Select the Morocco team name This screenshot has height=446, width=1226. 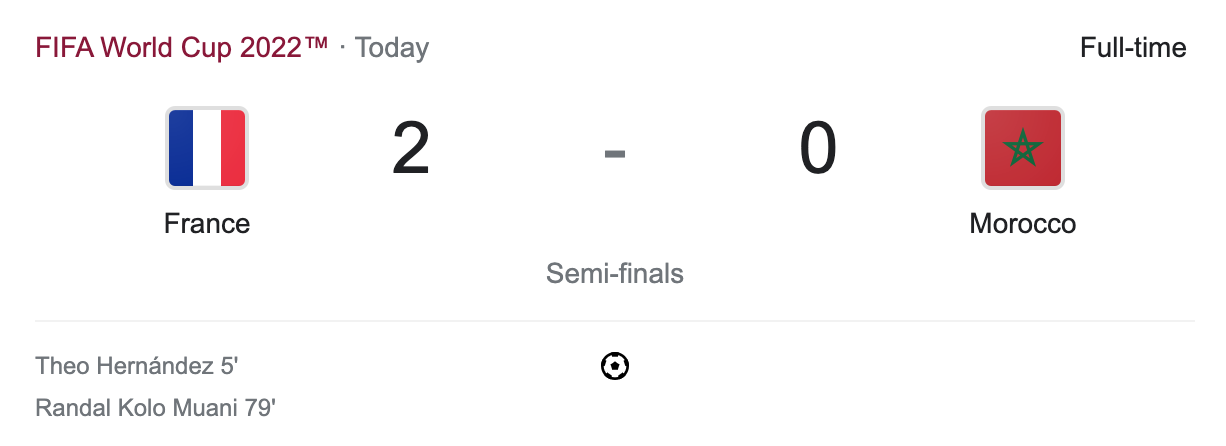click(1022, 223)
